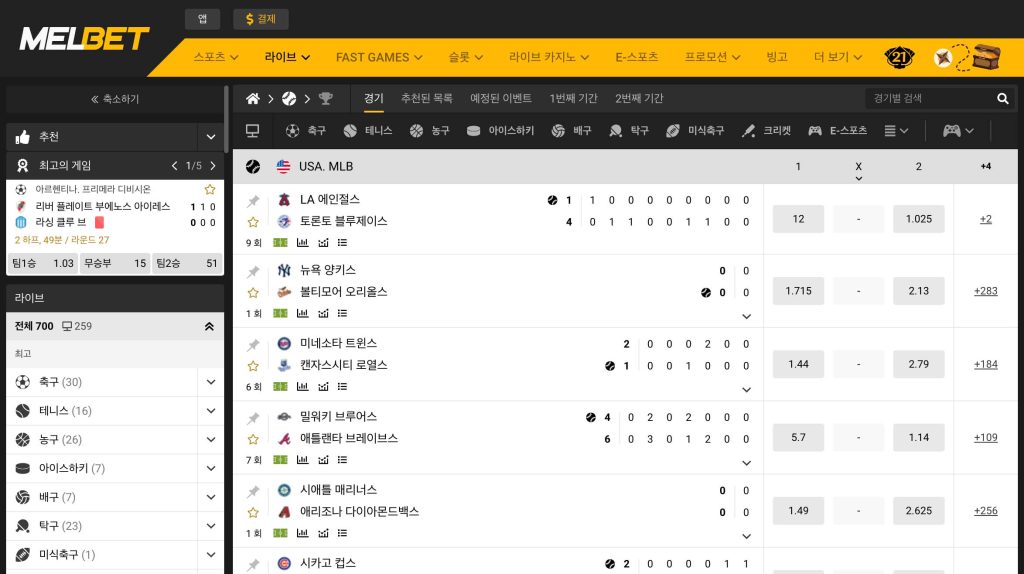Open the 21 blackjack badge icon
Screen dimensions: 1024x574
(899, 57)
